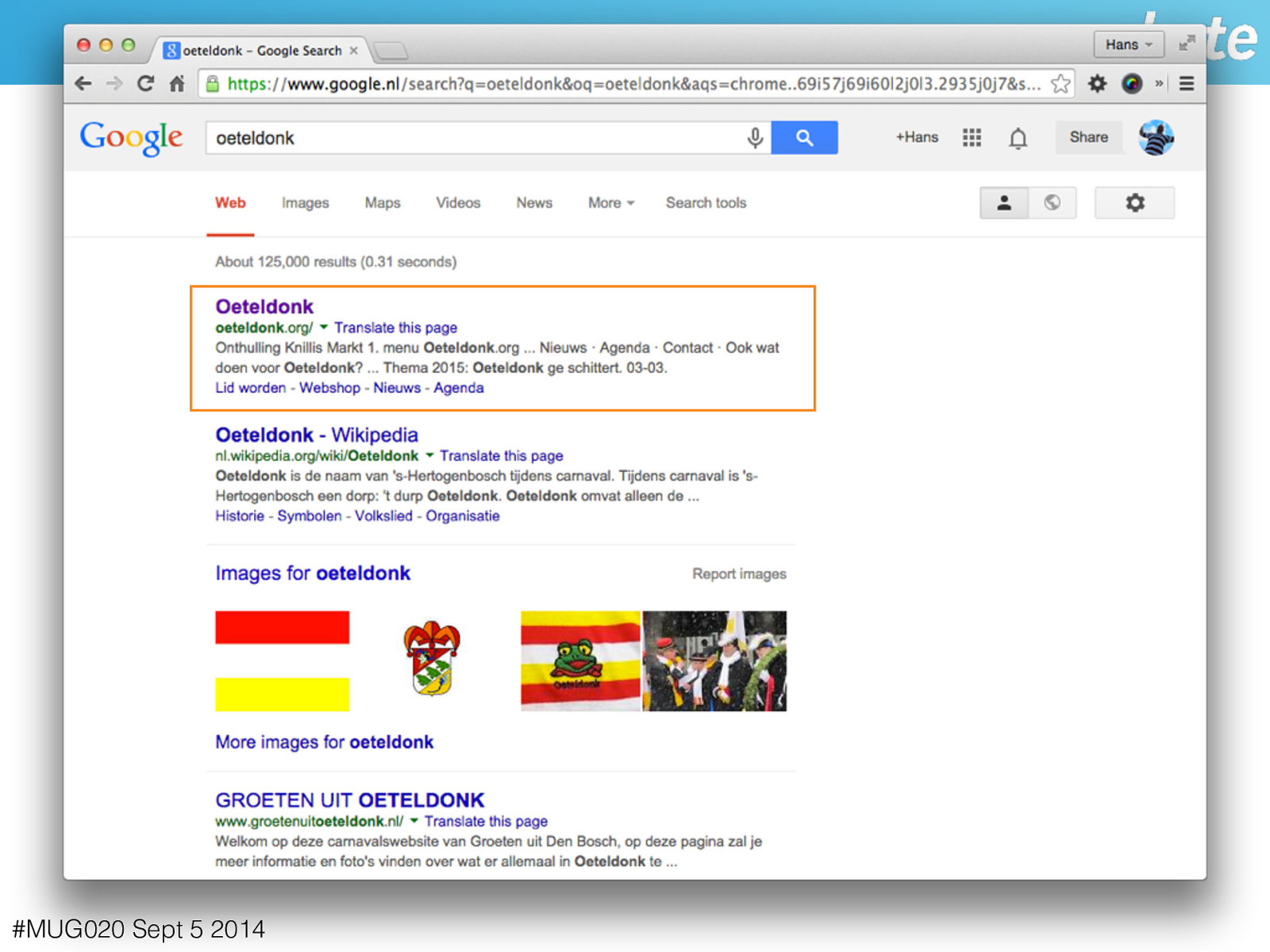The height and width of the screenshot is (952, 1270).
Task: Click Translate this page for groetenuitoeteldonk.nl
Action: (x=486, y=822)
